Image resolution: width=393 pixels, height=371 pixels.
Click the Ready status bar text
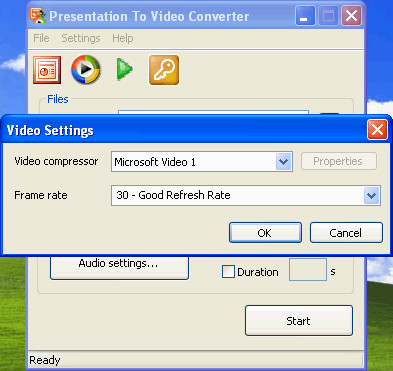click(45, 360)
